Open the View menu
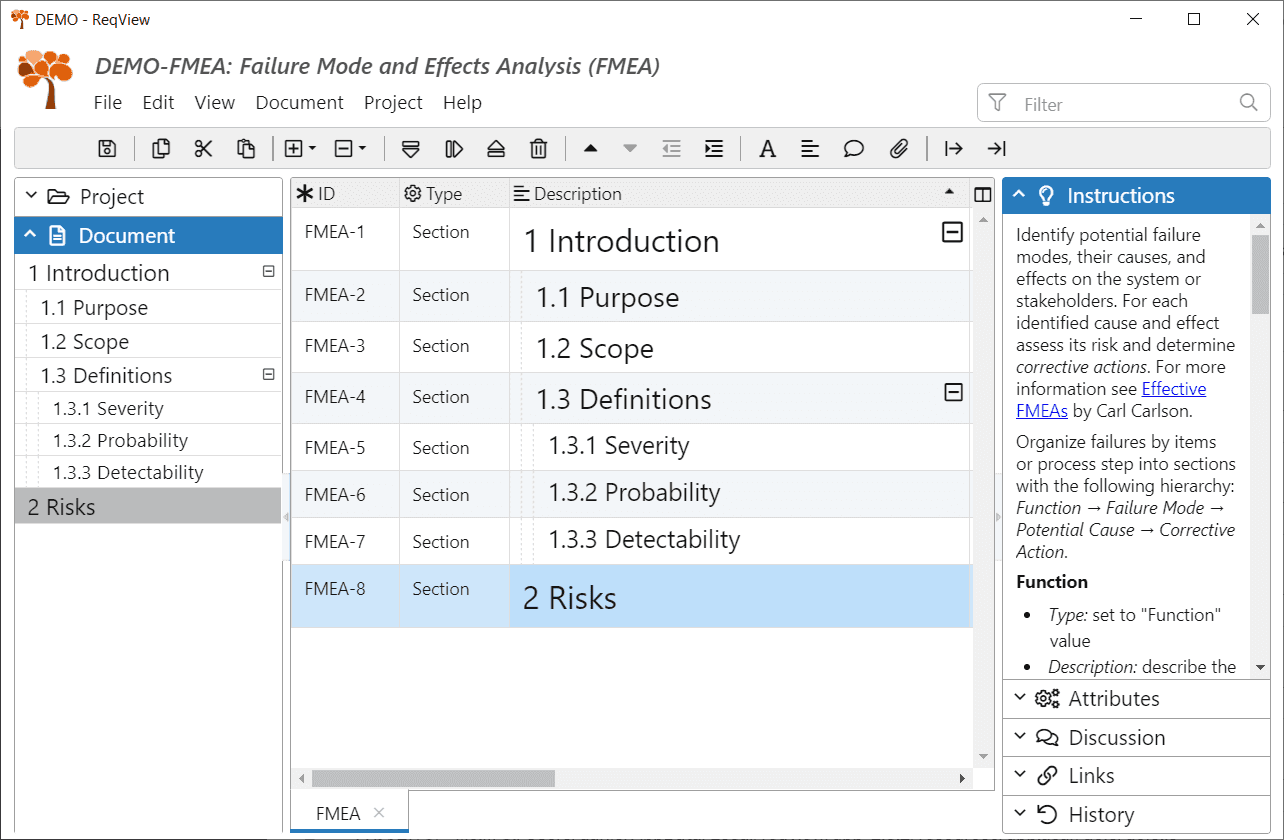The width and height of the screenshot is (1284, 840). [x=215, y=103]
